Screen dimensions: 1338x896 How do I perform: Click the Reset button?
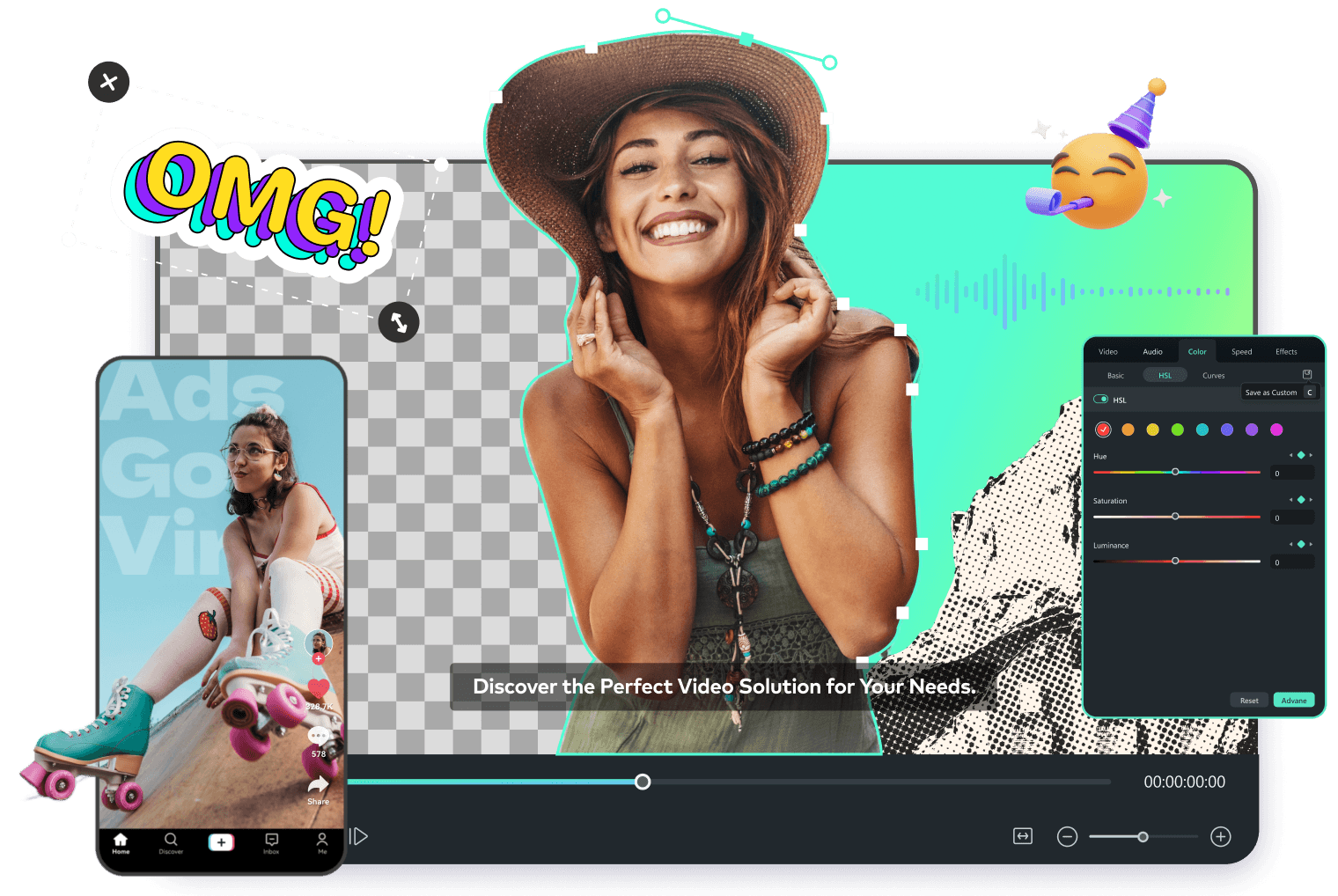click(1249, 701)
